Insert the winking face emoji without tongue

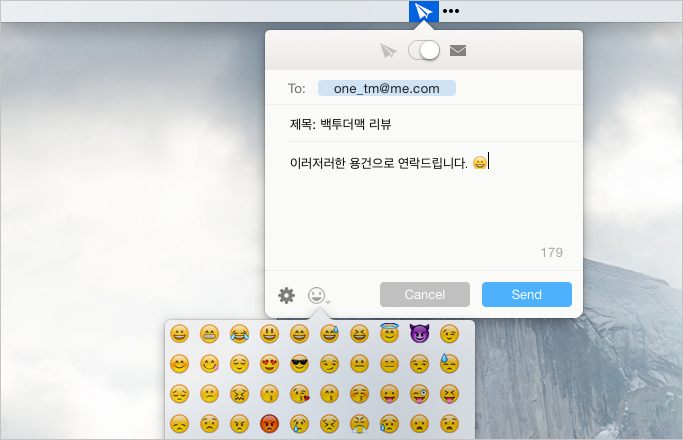tap(450, 334)
